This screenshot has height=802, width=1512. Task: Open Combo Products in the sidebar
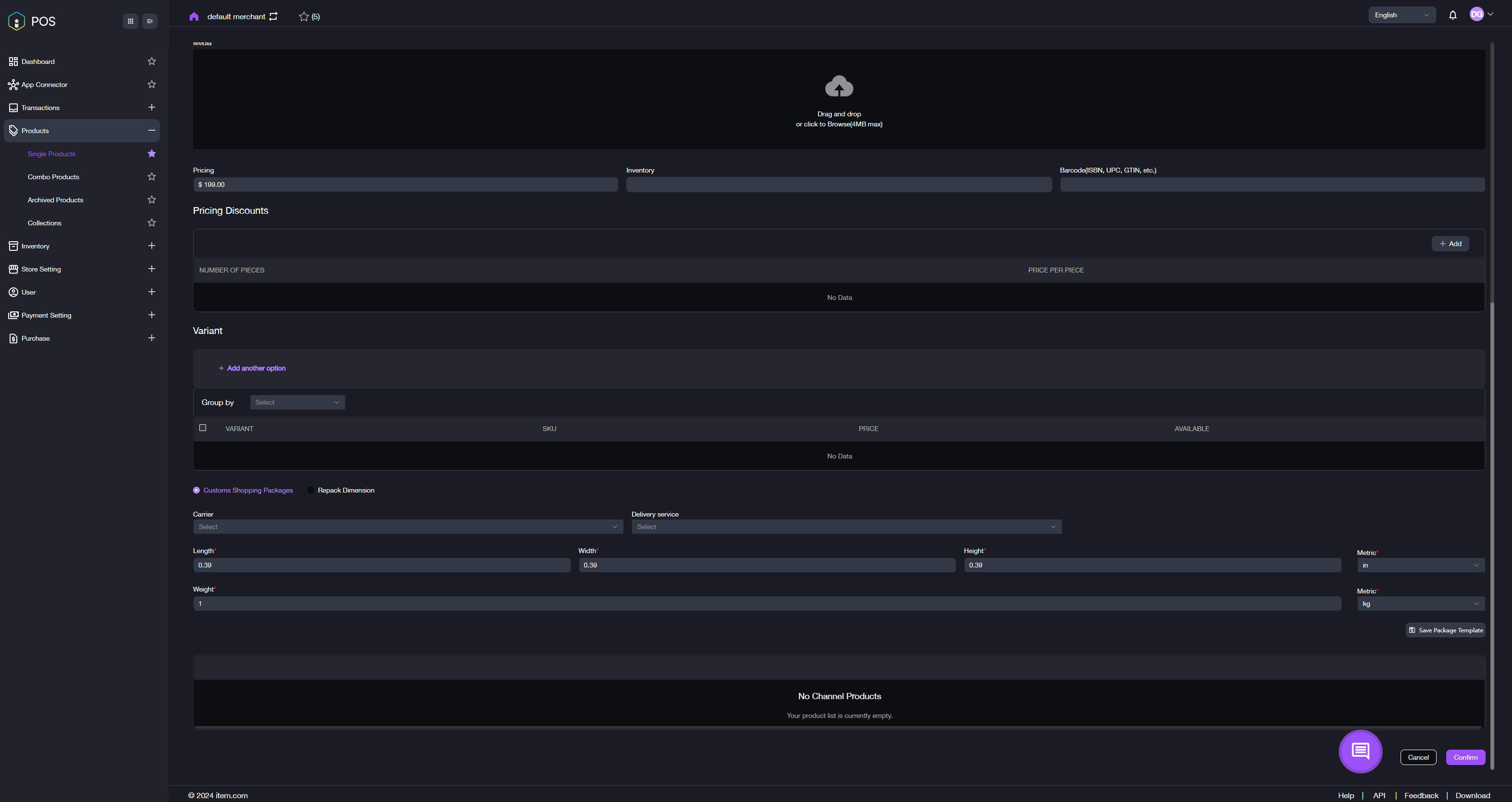53,177
